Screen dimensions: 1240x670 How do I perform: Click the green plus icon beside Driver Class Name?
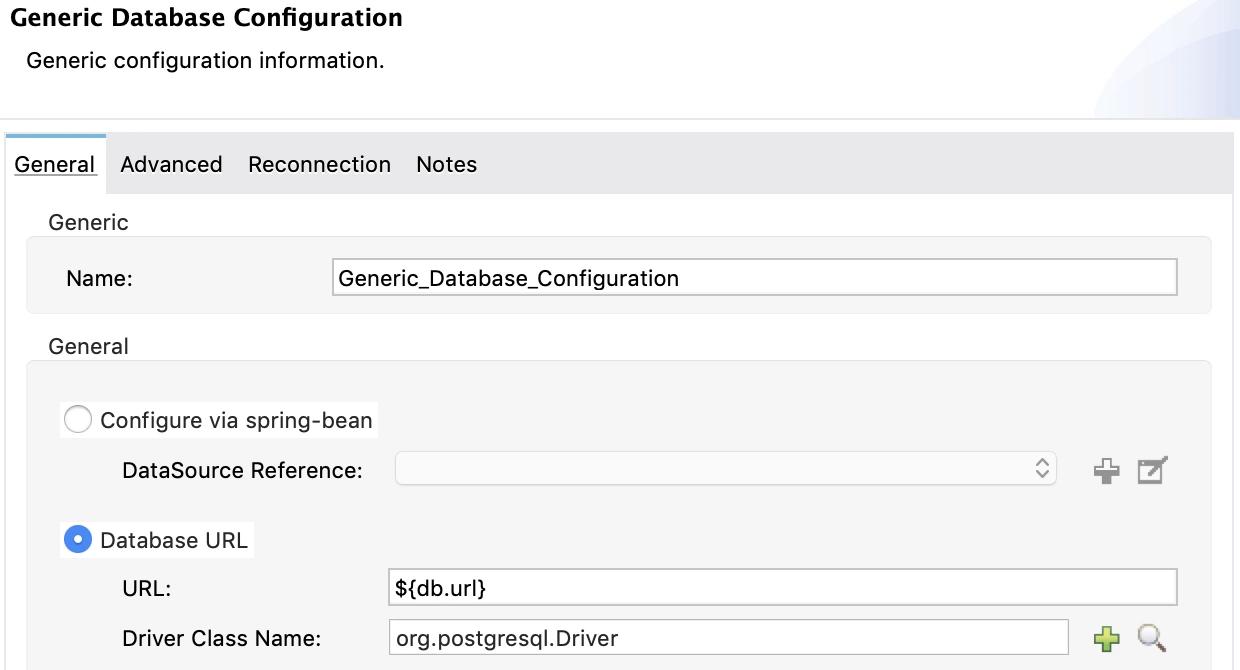pyautogui.click(x=1106, y=638)
